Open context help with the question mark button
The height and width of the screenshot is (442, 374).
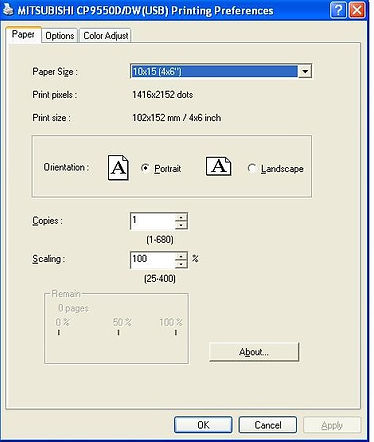tap(338, 10)
